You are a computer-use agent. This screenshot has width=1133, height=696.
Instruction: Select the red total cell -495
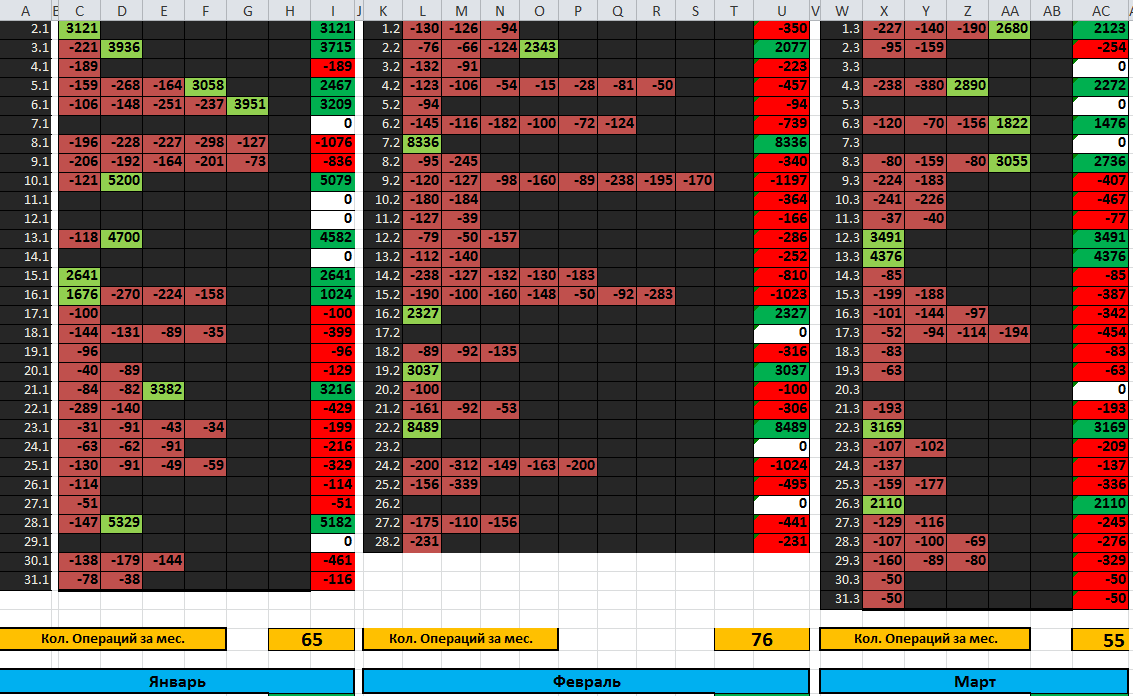(x=781, y=484)
